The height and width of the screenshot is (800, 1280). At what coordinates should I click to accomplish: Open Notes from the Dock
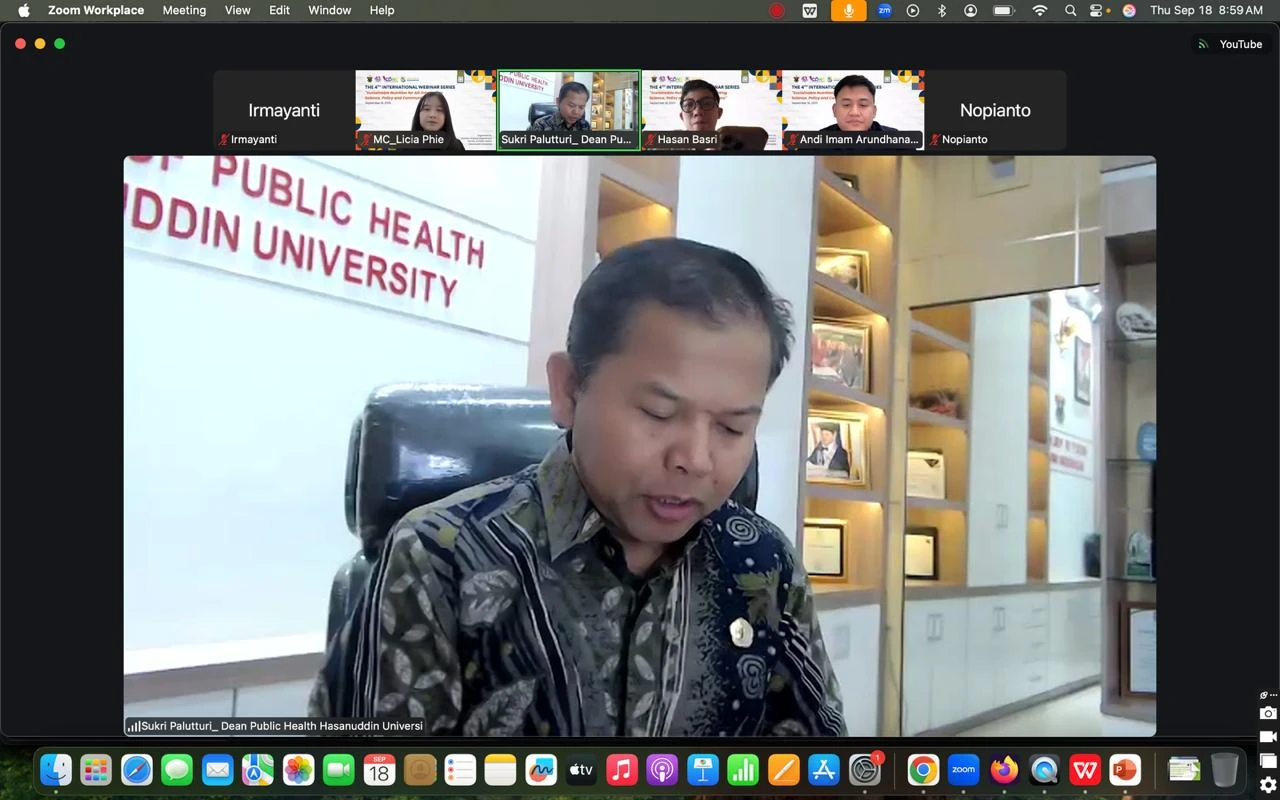500,770
